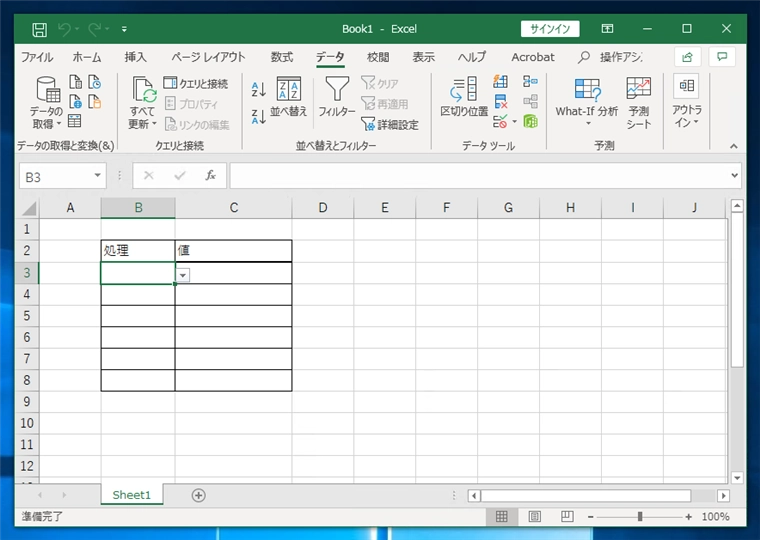Viewport: 760px width, 540px height.
Task: Add a new sheet with plus icon
Action: (x=198, y=495)
